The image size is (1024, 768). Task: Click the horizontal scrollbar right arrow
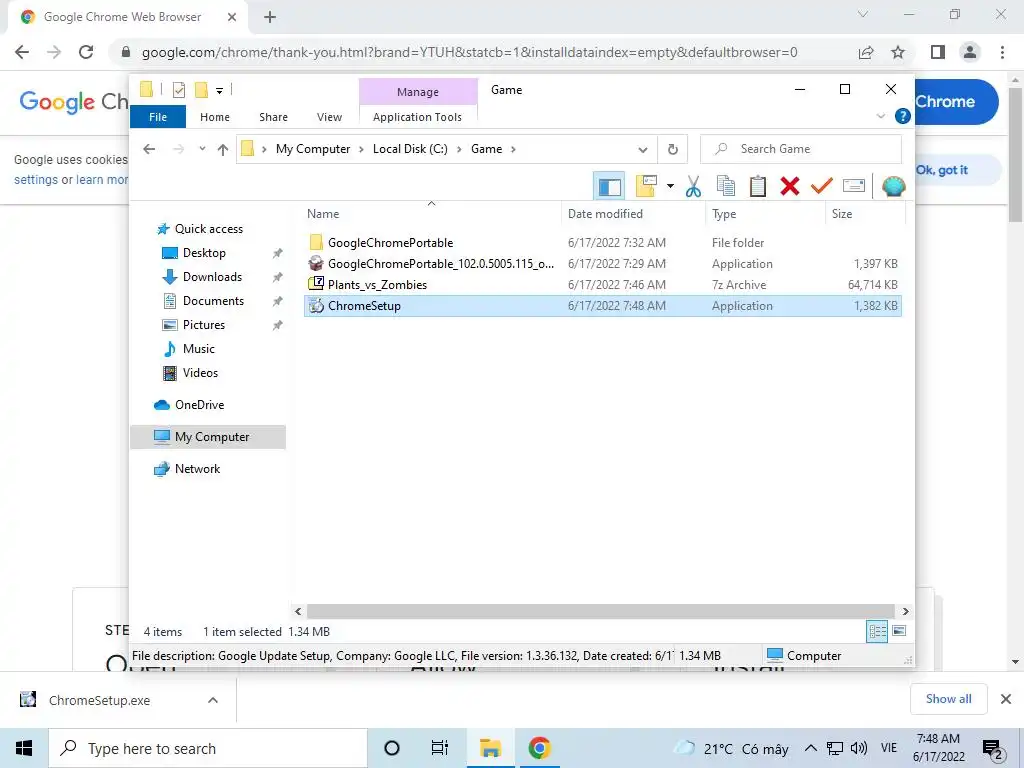point(905,611)
